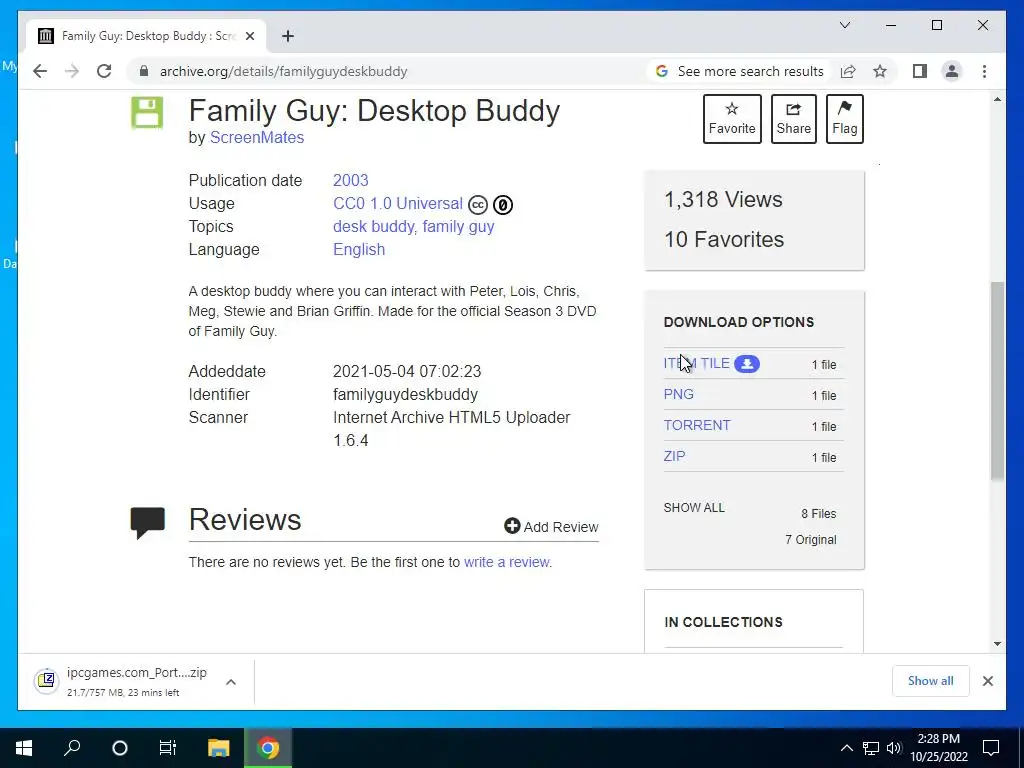The height and width of the screenshot is (768, 1024).
Task: Expand download item options chevron
Action: pos(231,682)
